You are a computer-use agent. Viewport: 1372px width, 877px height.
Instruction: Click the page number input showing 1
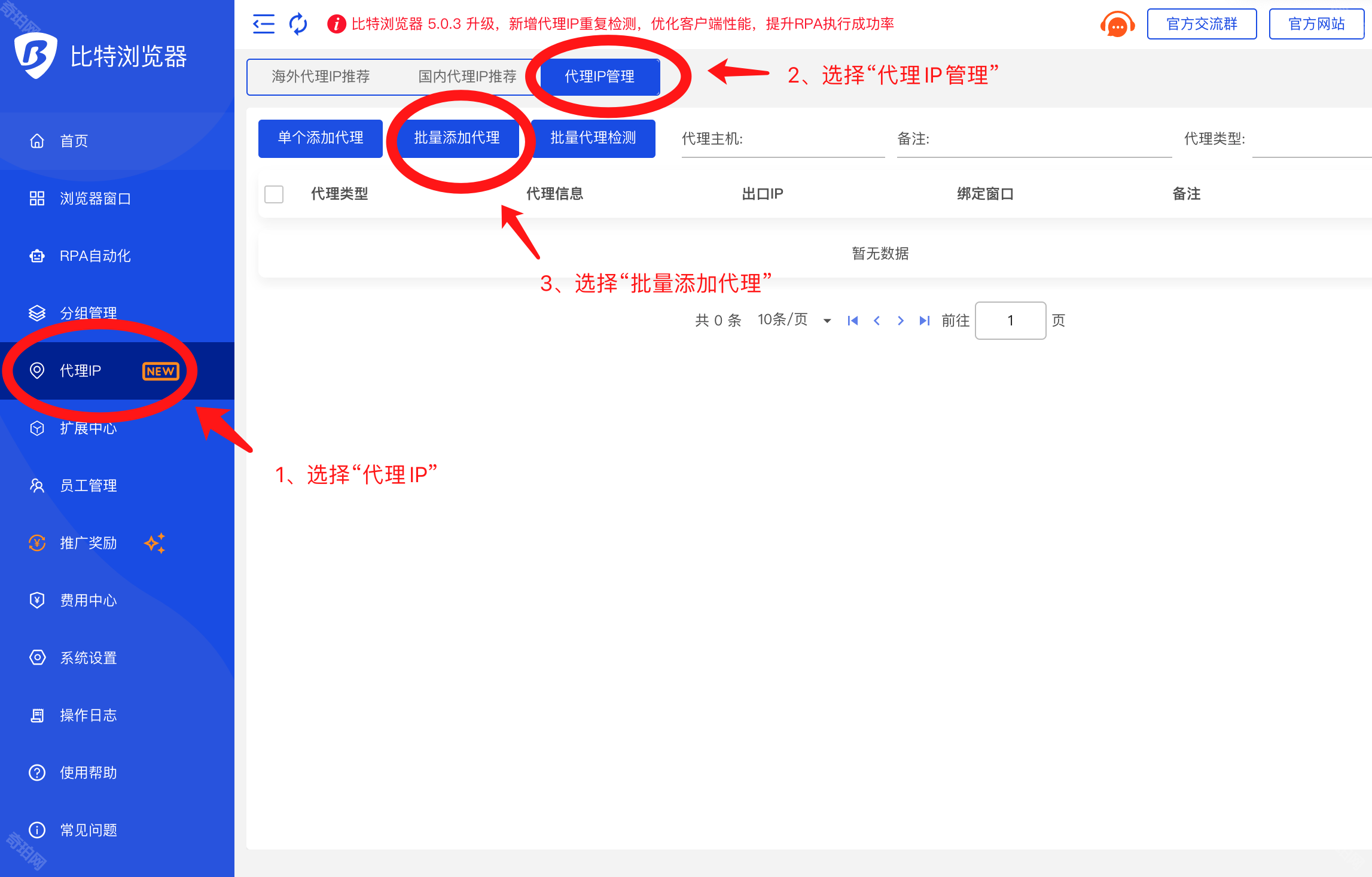point(1011,321)
